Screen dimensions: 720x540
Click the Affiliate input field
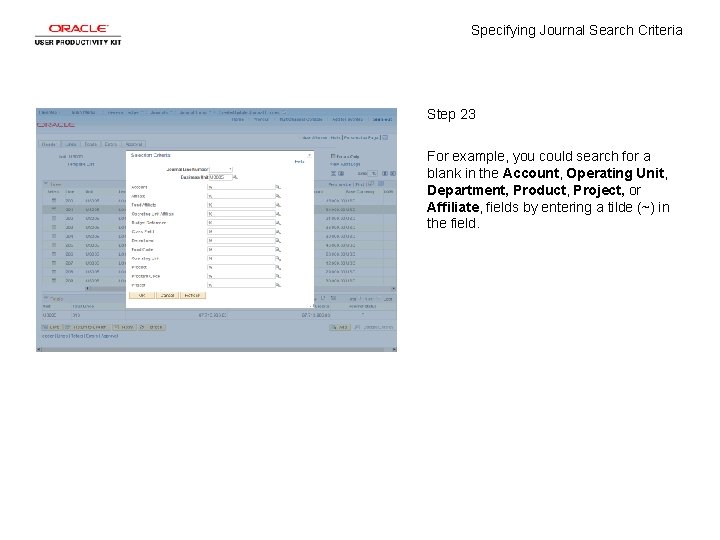[x=241, y=196]
